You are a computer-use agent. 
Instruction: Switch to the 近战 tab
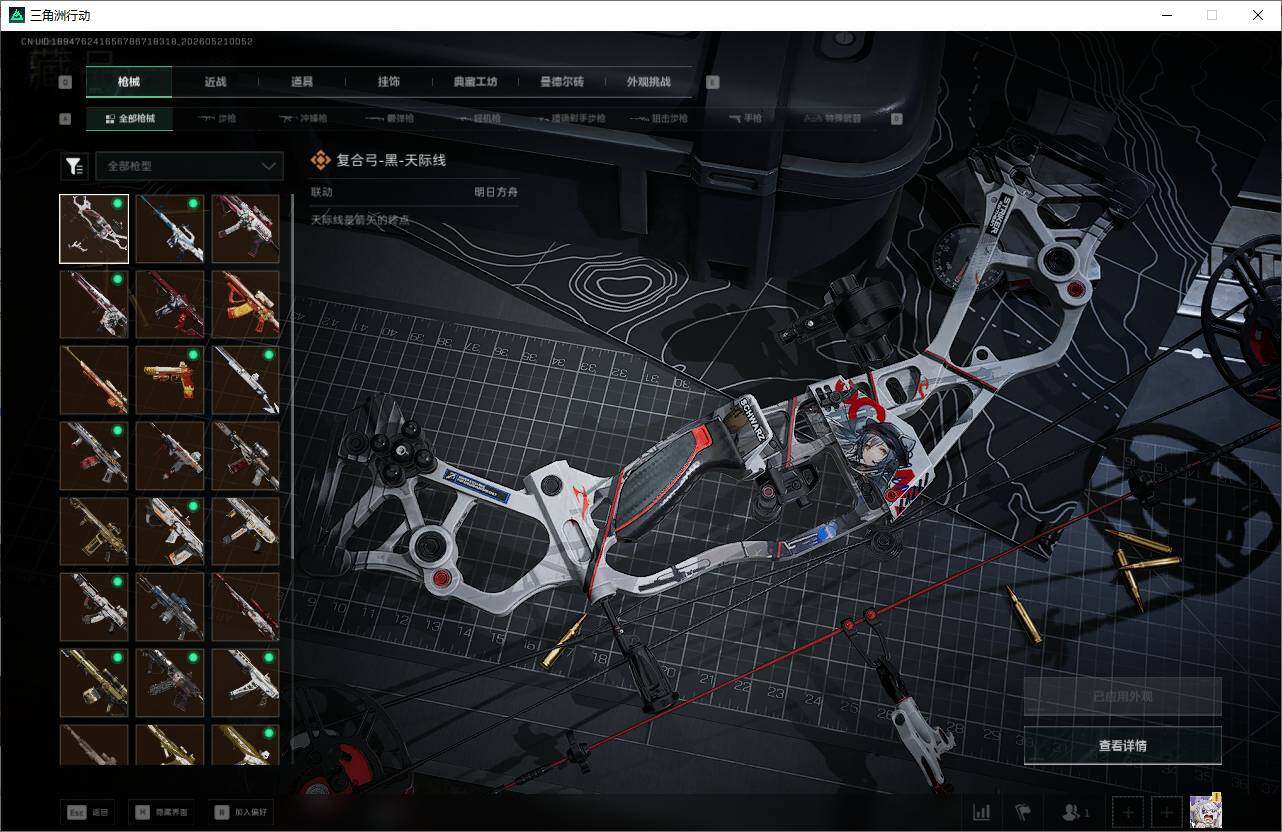point(215,82)
